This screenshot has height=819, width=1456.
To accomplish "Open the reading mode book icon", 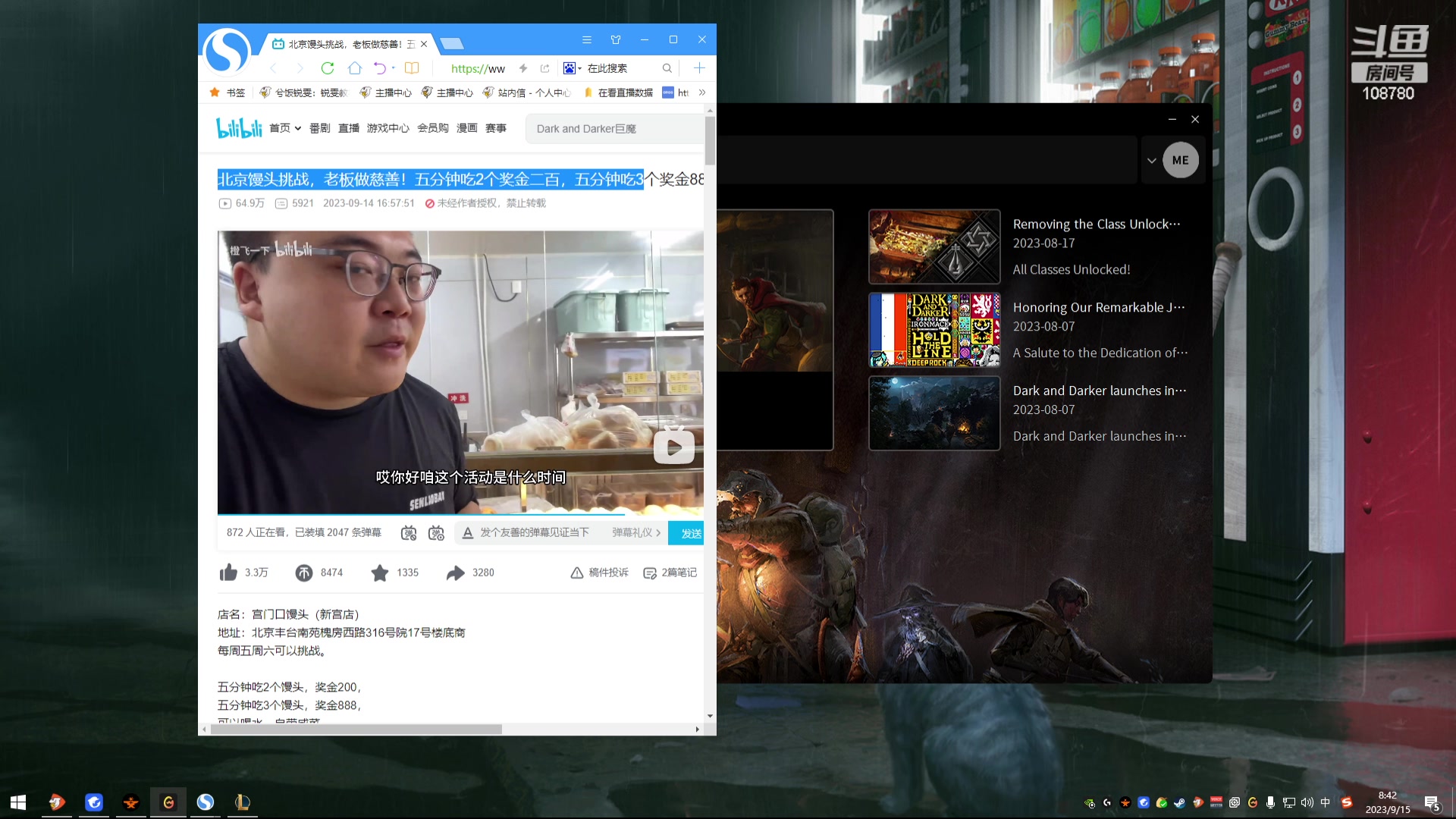I will (x=412, y=68).
